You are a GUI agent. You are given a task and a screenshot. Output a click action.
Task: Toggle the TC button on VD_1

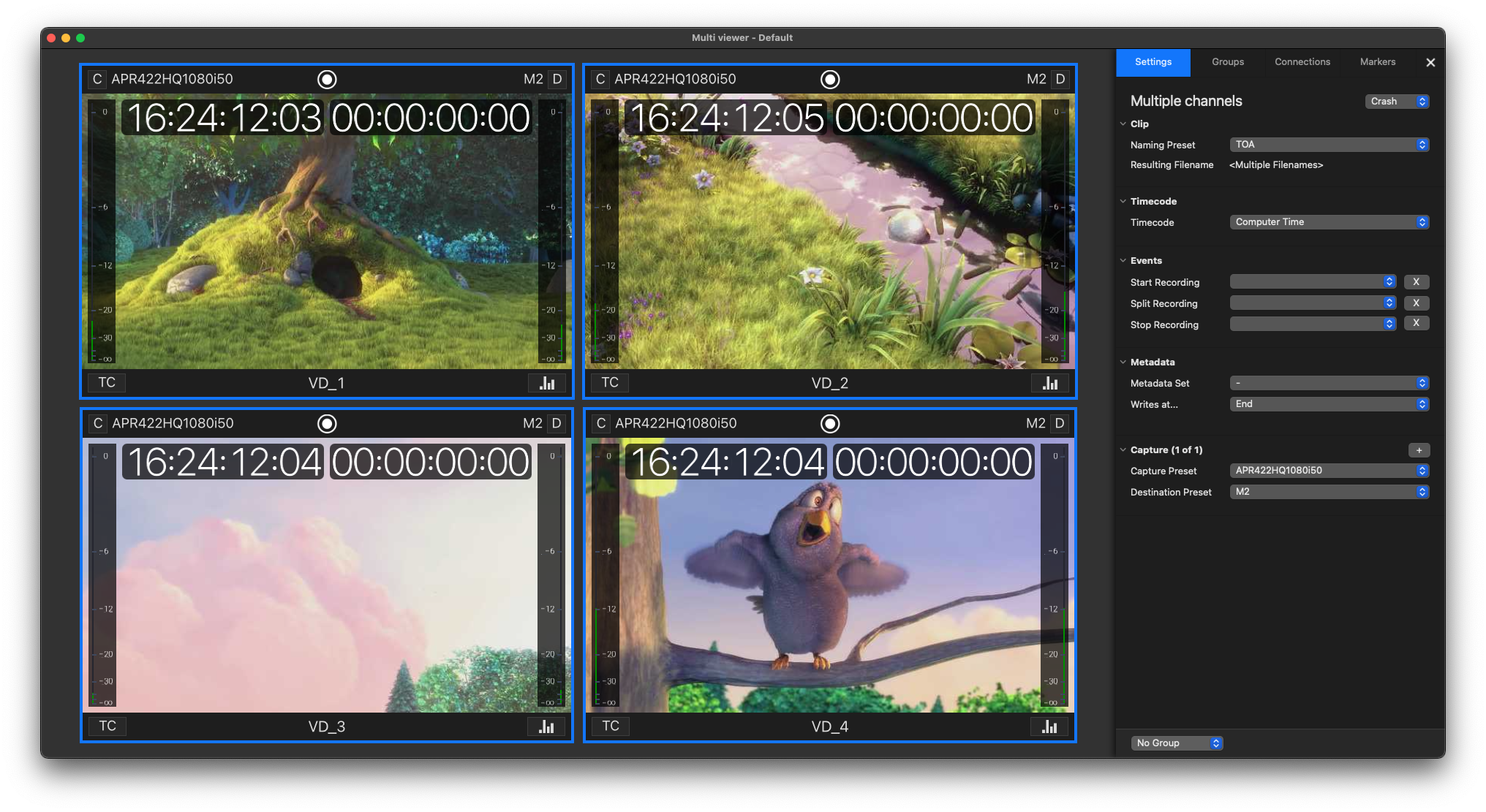[x=107, y=382]
